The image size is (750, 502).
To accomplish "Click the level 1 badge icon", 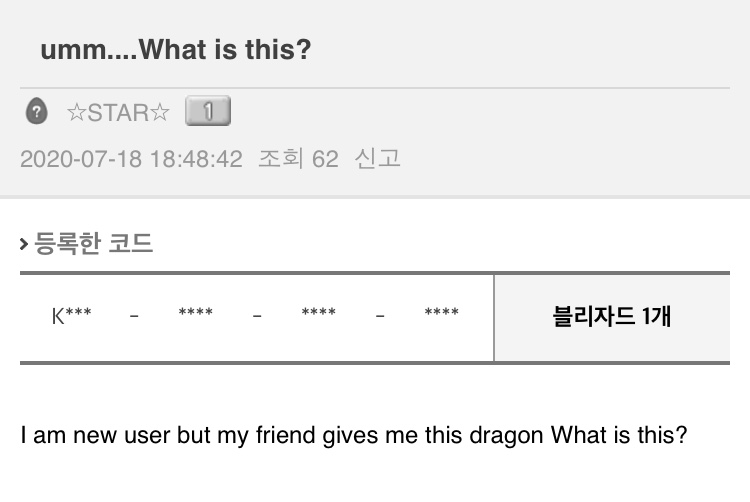I will tap(208, 112).
